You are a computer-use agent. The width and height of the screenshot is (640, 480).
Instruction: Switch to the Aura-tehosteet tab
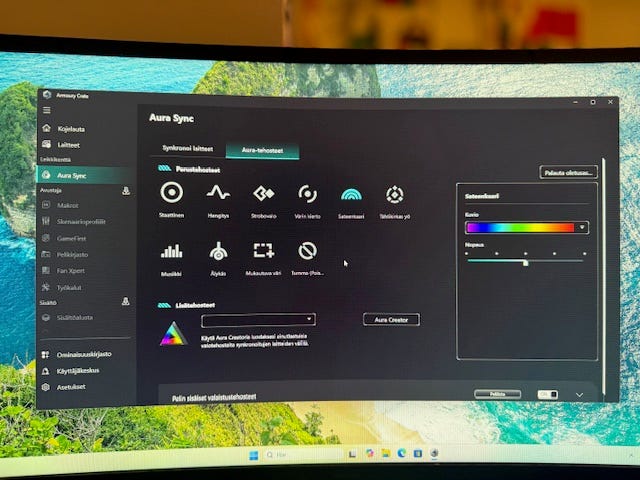[262, 150]
